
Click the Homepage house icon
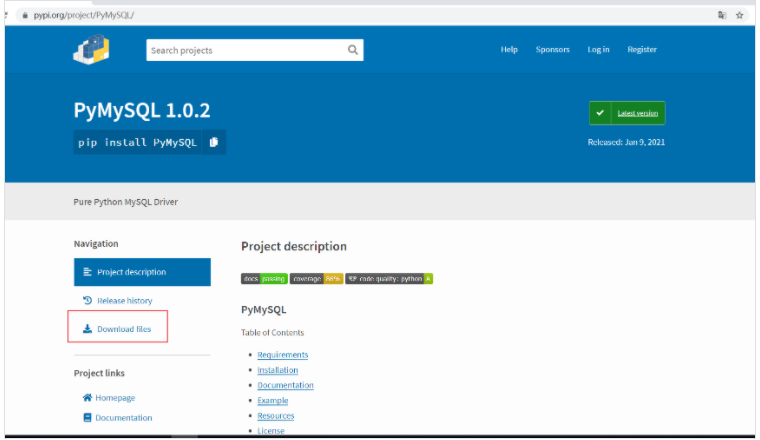pyautogui.click(x=87, y=397)
